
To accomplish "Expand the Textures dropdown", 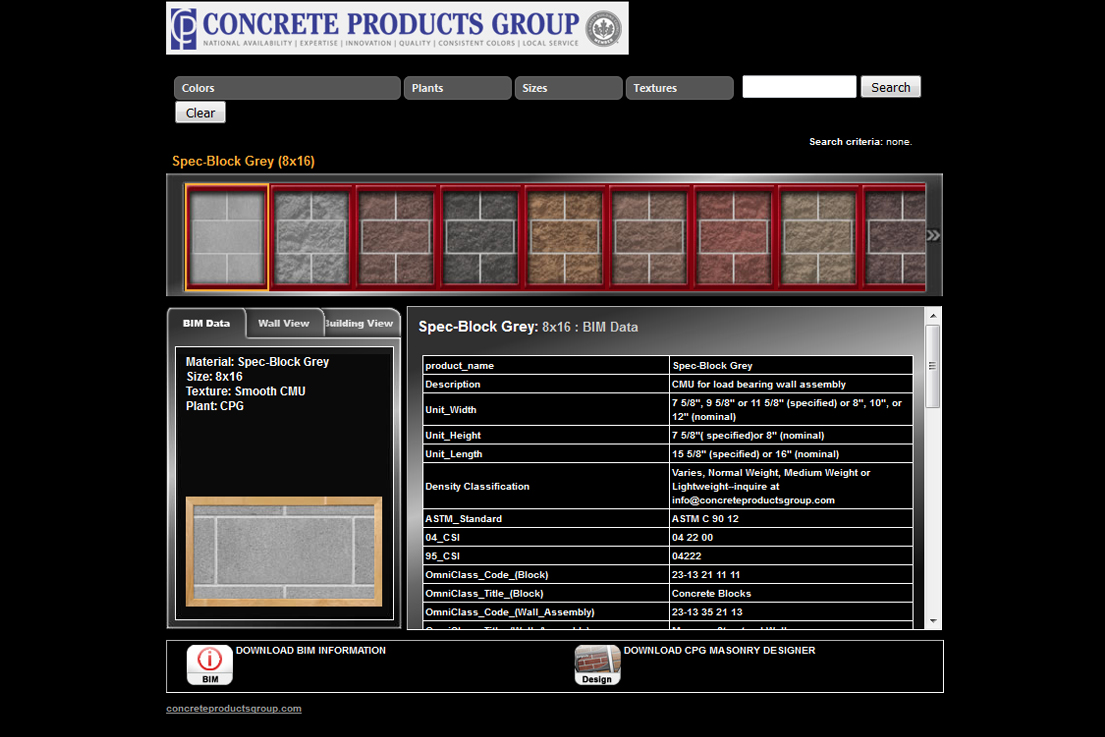I will tap(679, 88).
